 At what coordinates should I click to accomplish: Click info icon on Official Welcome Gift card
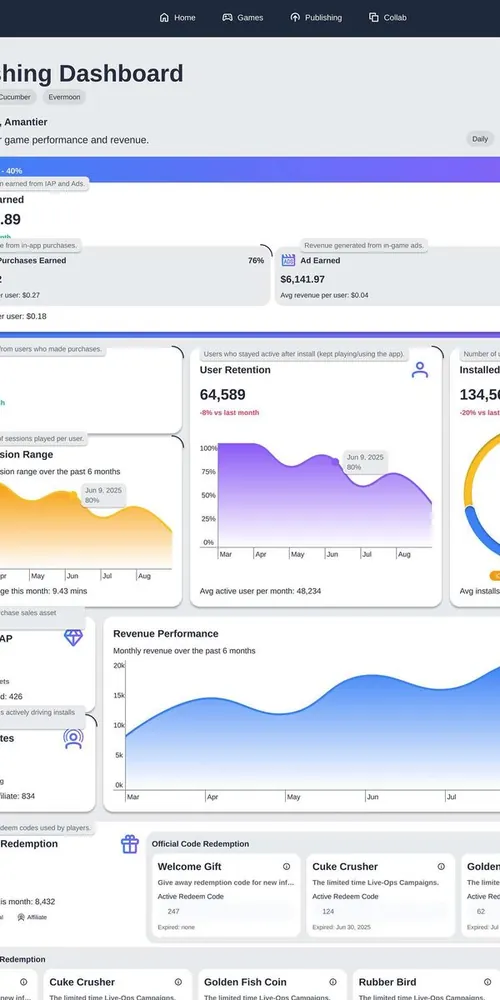tap(286, 866)
